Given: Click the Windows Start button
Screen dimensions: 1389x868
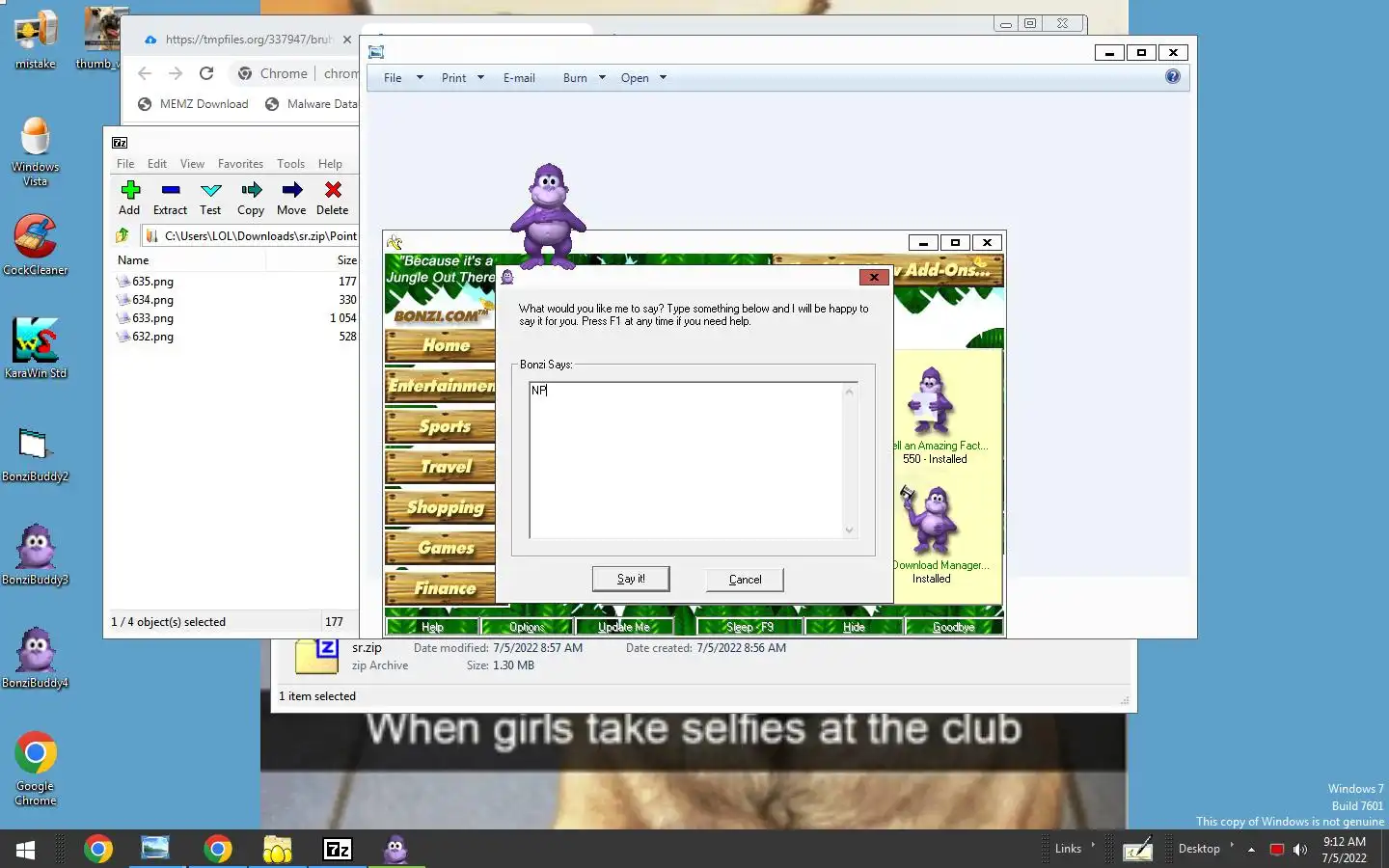Looking at the screenshot, I should 26,850.
